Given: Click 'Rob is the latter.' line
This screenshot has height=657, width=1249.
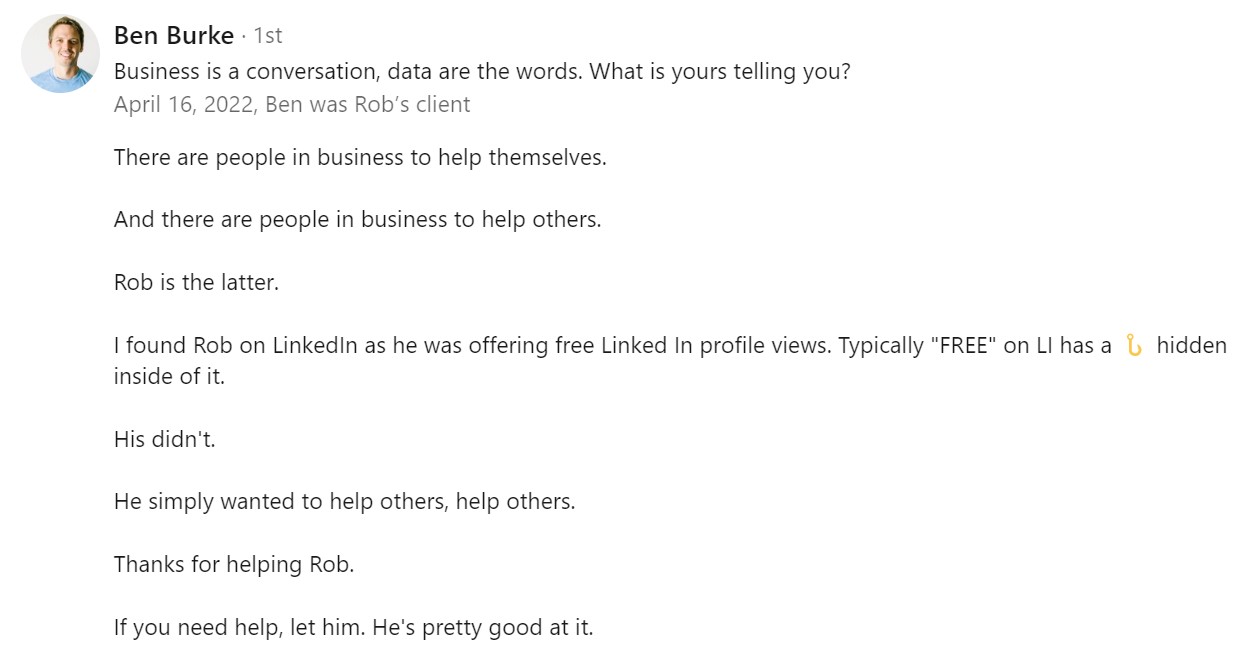Looking at the screenshot, I should click(196, 282).
